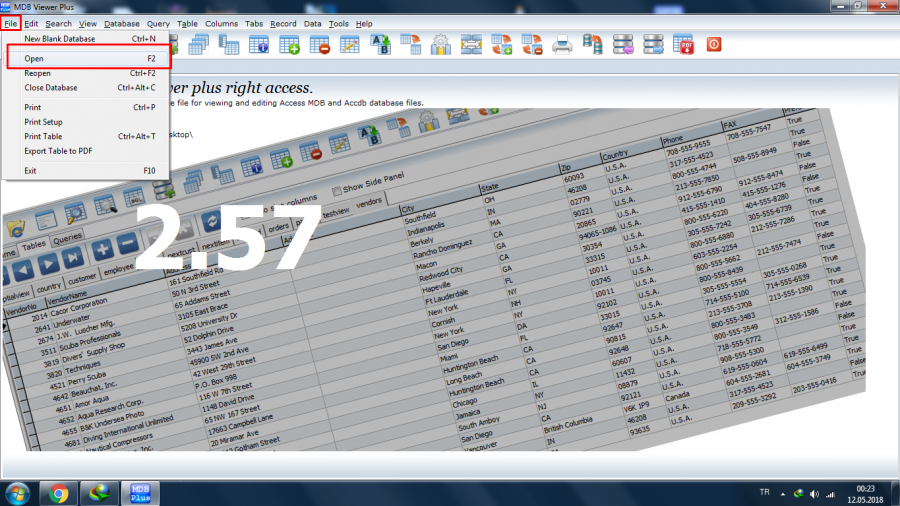Click the printer toolbar icon
Viewport: 900px width, 506px height.
562,44
